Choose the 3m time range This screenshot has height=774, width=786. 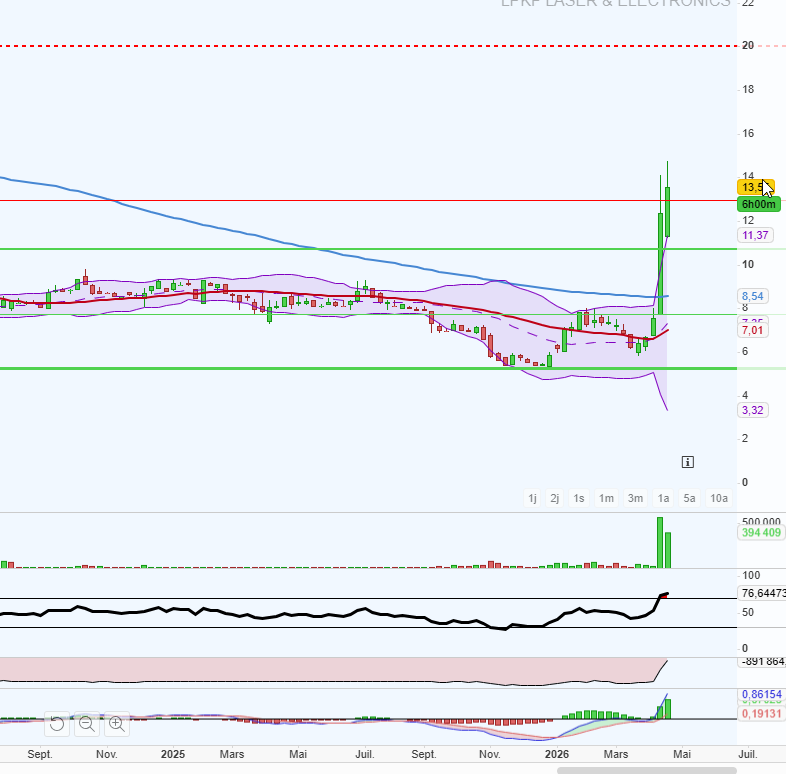point(635,498)
